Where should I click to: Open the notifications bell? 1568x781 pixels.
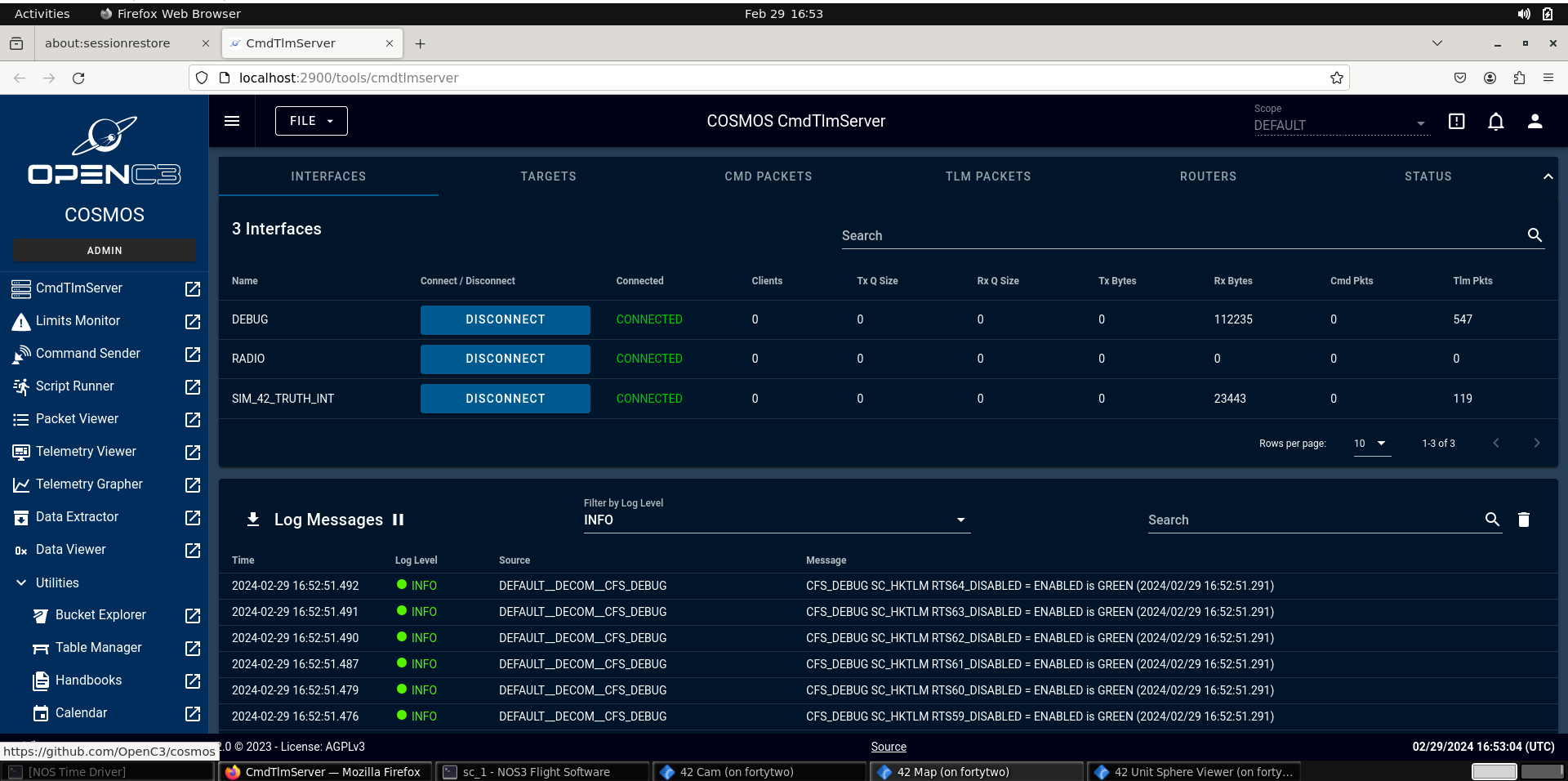tap(1495, 121)
